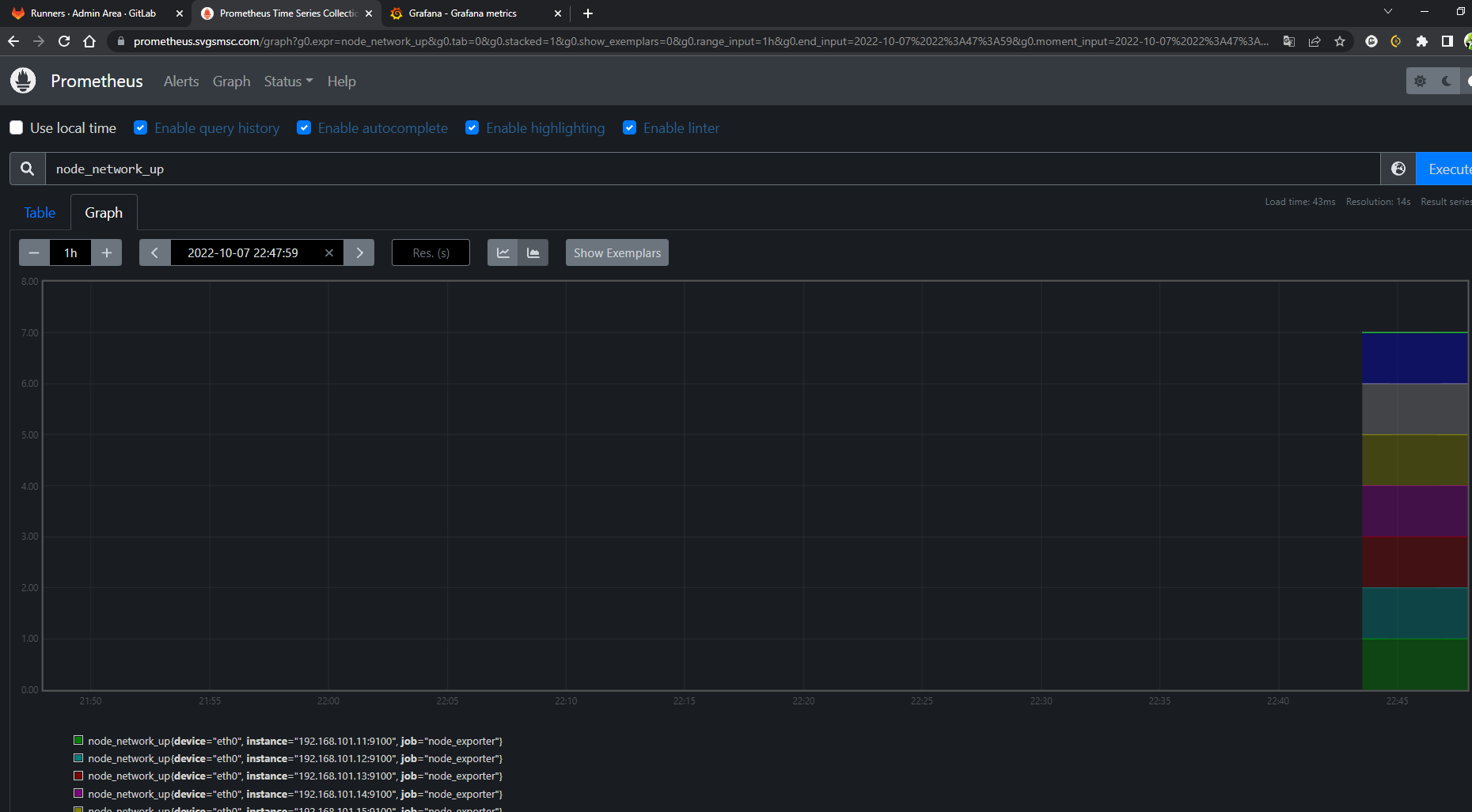Enable the Use local time checkbox
This screenshot has width=1472, height=812.
[16, 127]
